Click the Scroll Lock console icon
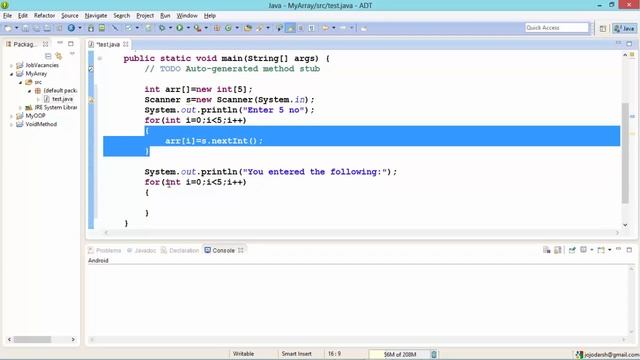Viewport: 640px width, 360px height. tap(558, 250)
